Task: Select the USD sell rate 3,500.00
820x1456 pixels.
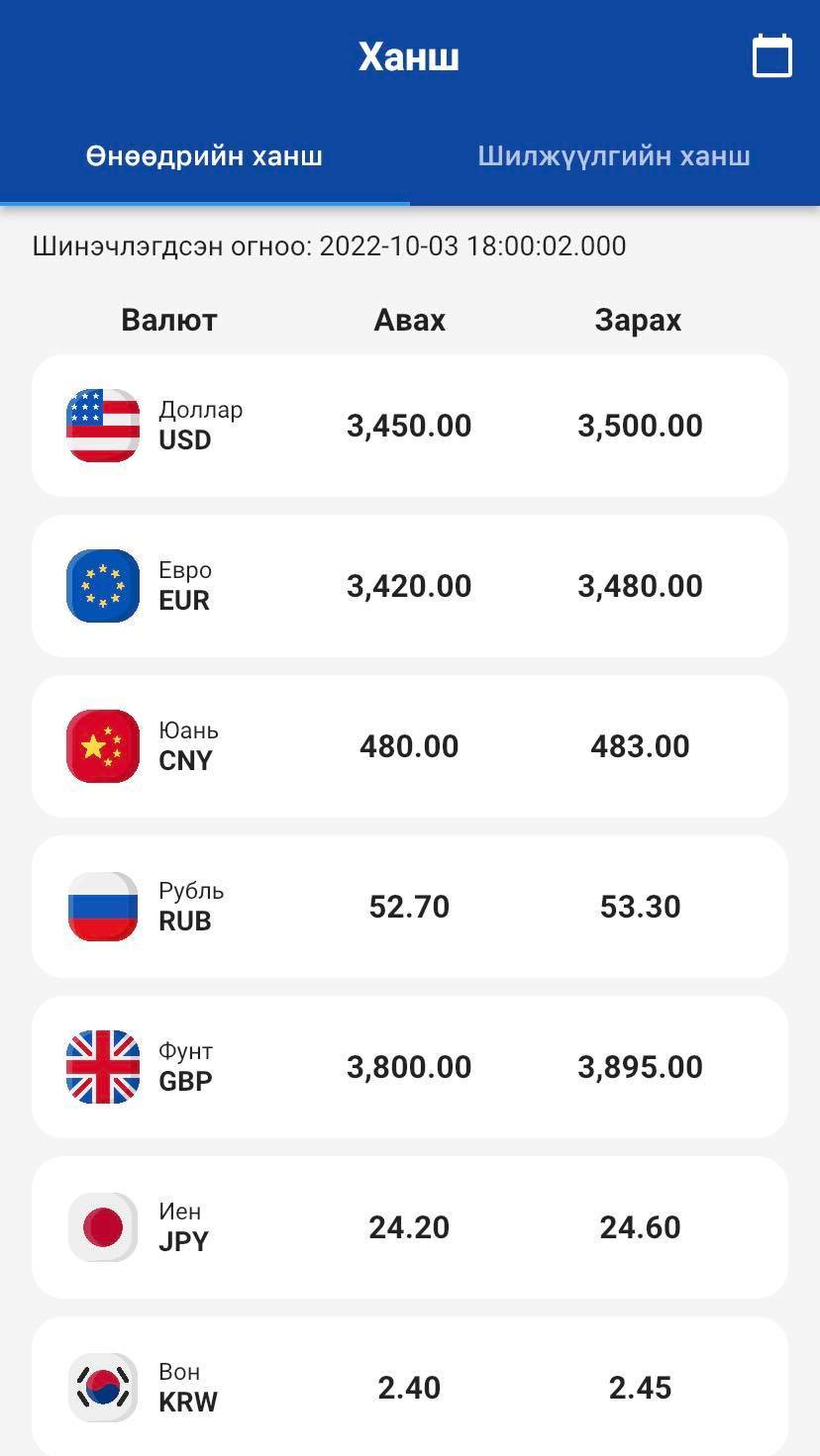Action: (x=640, y=426)
